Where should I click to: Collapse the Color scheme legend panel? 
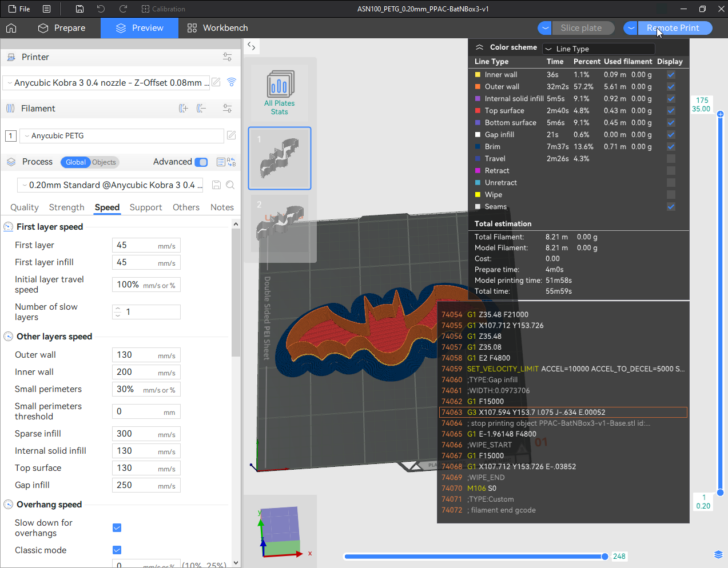[480, 47]
